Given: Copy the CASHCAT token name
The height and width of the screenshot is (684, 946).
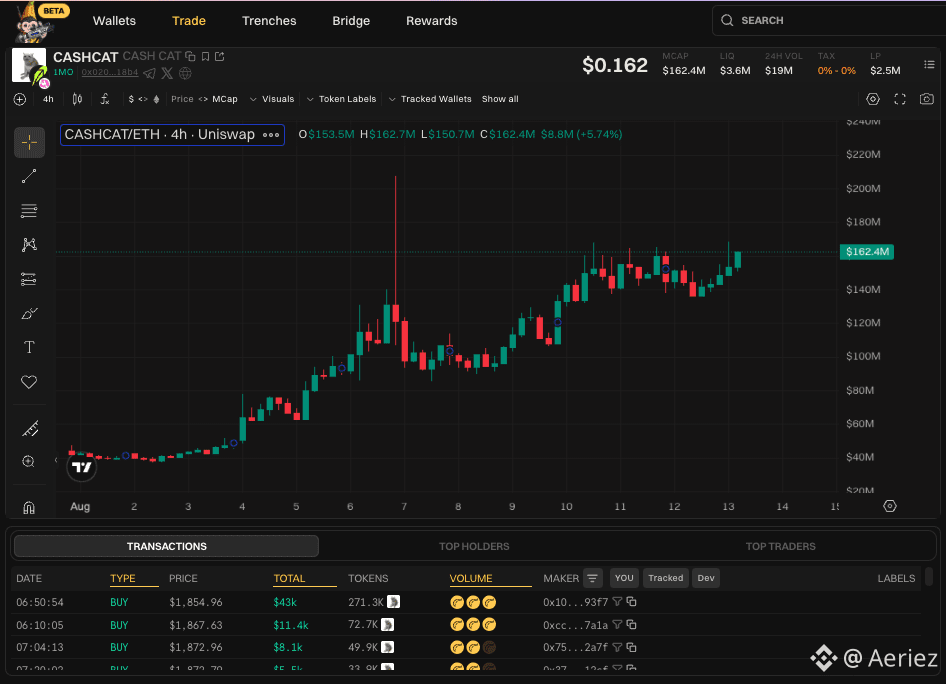Looking at the screenshot, I should coord(190,56).
